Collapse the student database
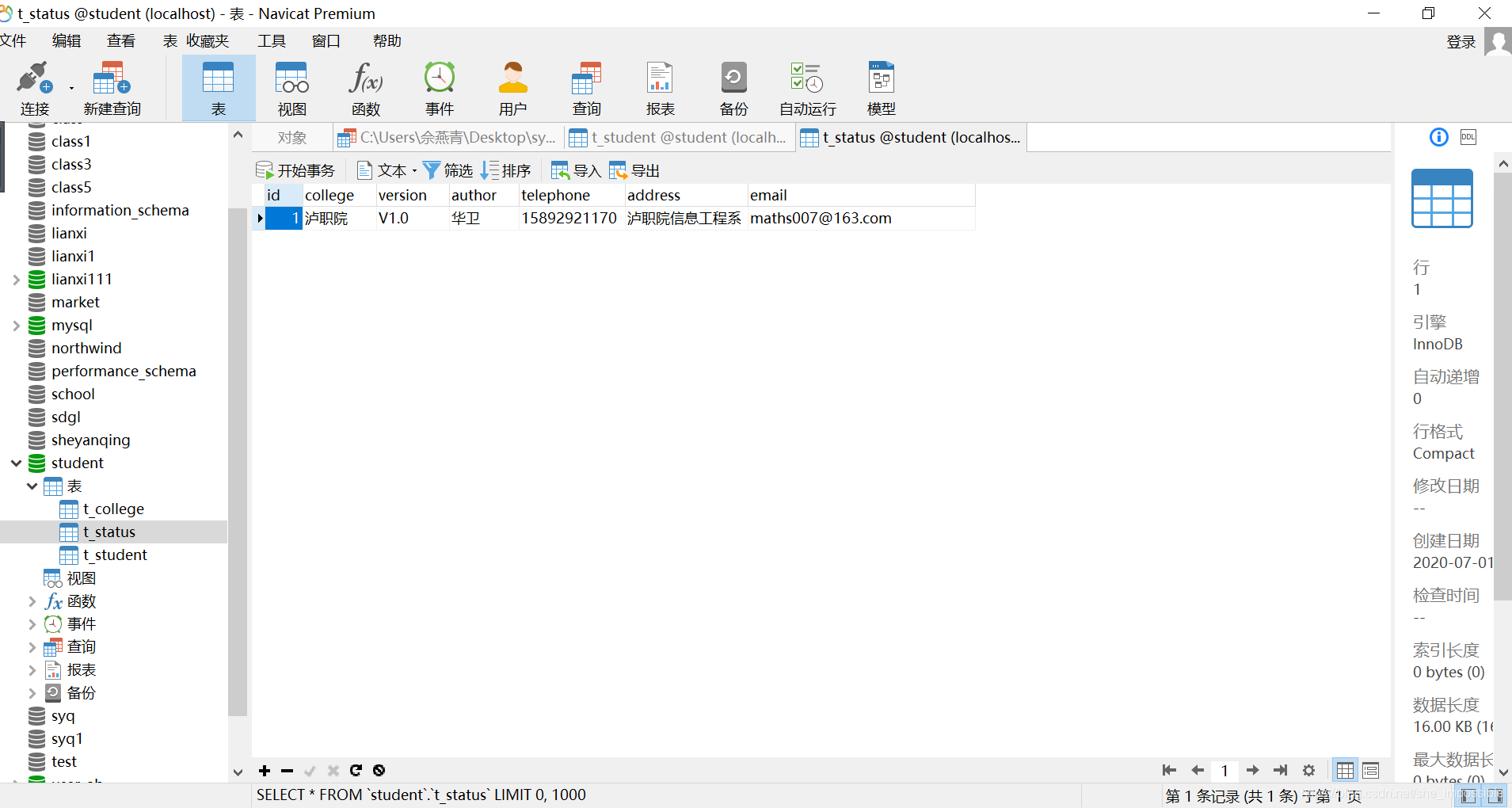Viewport: 1512px width, 808px height. (x=16, y=463)
